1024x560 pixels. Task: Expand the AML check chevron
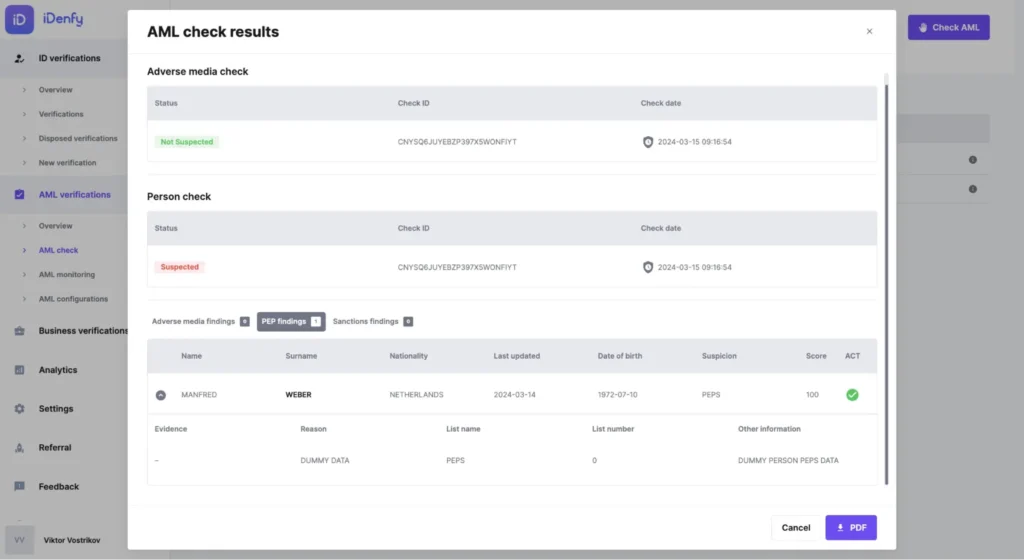tap(24, 250)
